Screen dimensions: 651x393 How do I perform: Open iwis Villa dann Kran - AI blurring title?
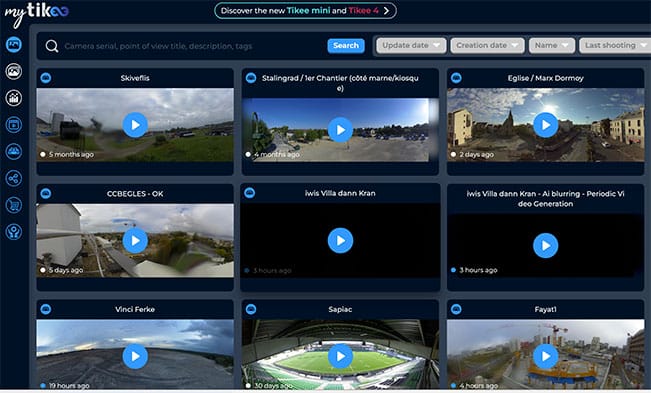[545, 198]
